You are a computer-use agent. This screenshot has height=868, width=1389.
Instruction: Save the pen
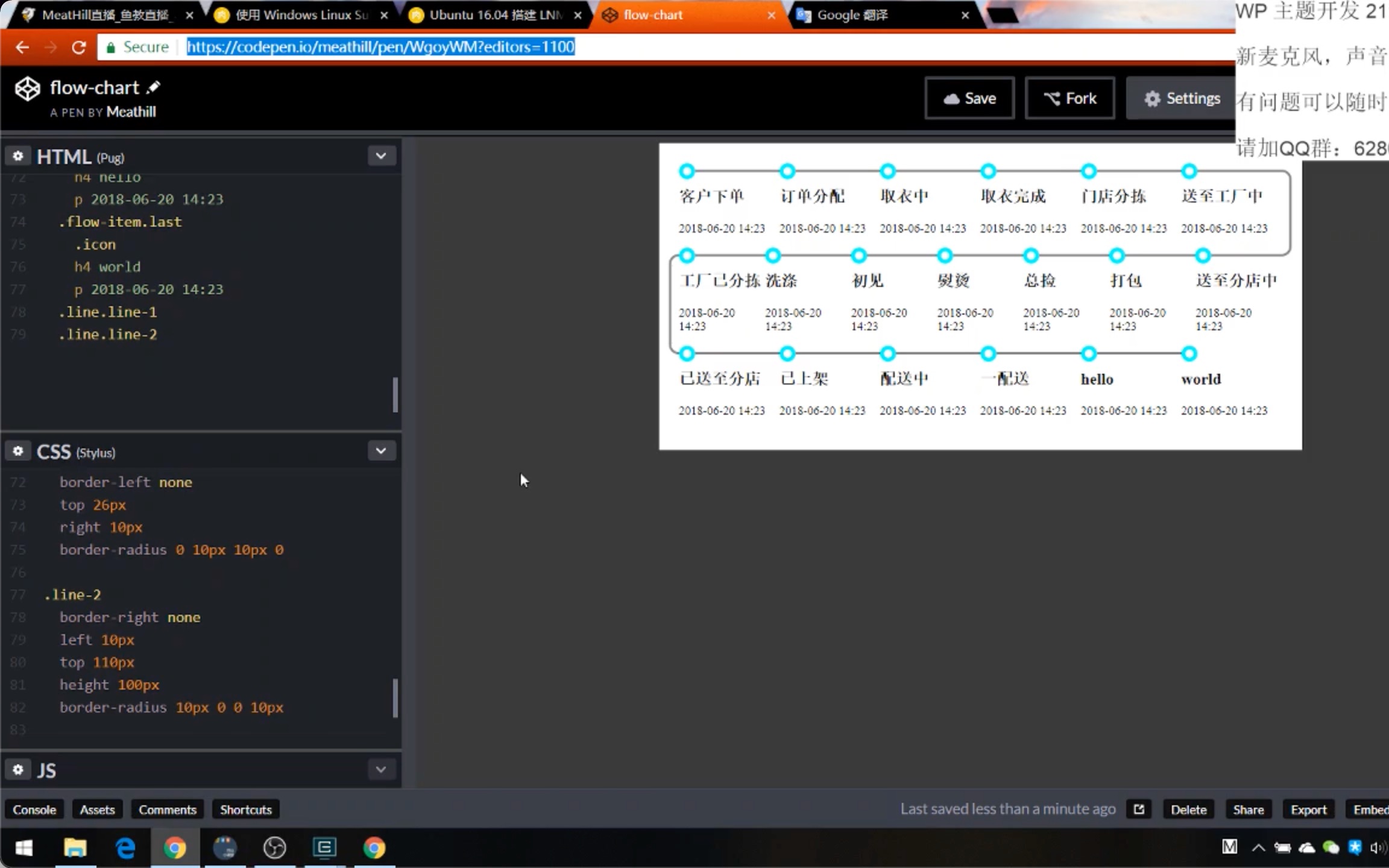(x=969, y=98)
